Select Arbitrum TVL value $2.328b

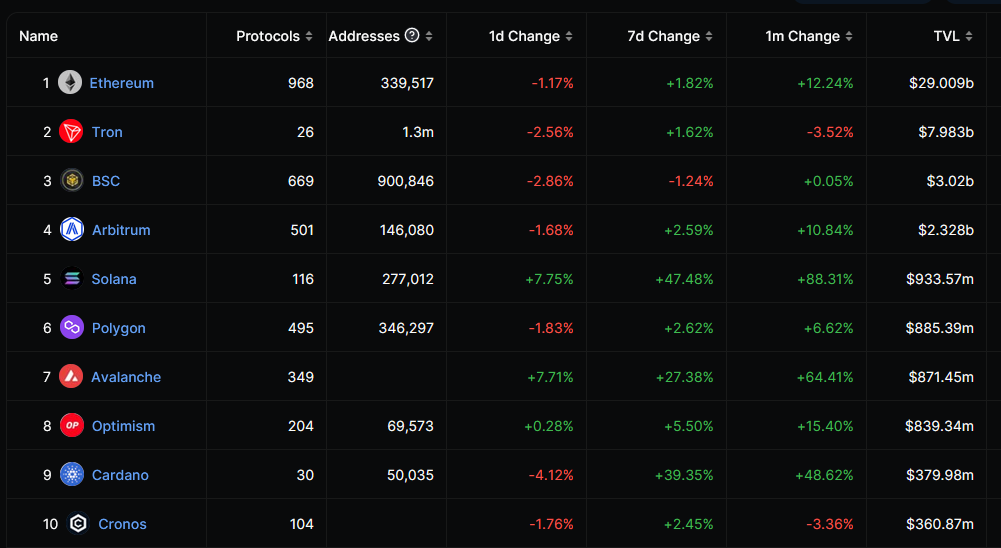[946, 230]
